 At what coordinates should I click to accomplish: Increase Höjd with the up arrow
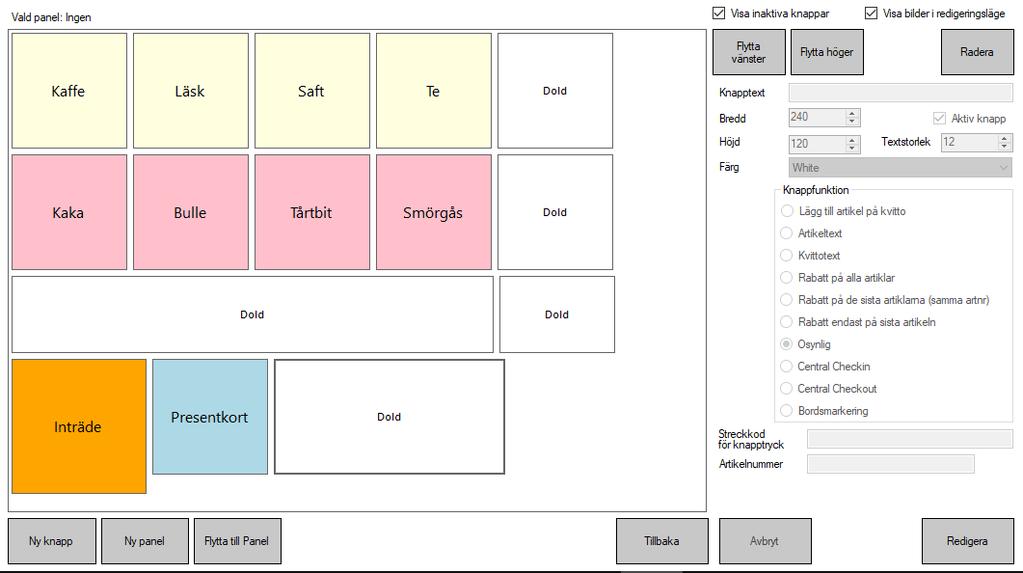(852, 140)
